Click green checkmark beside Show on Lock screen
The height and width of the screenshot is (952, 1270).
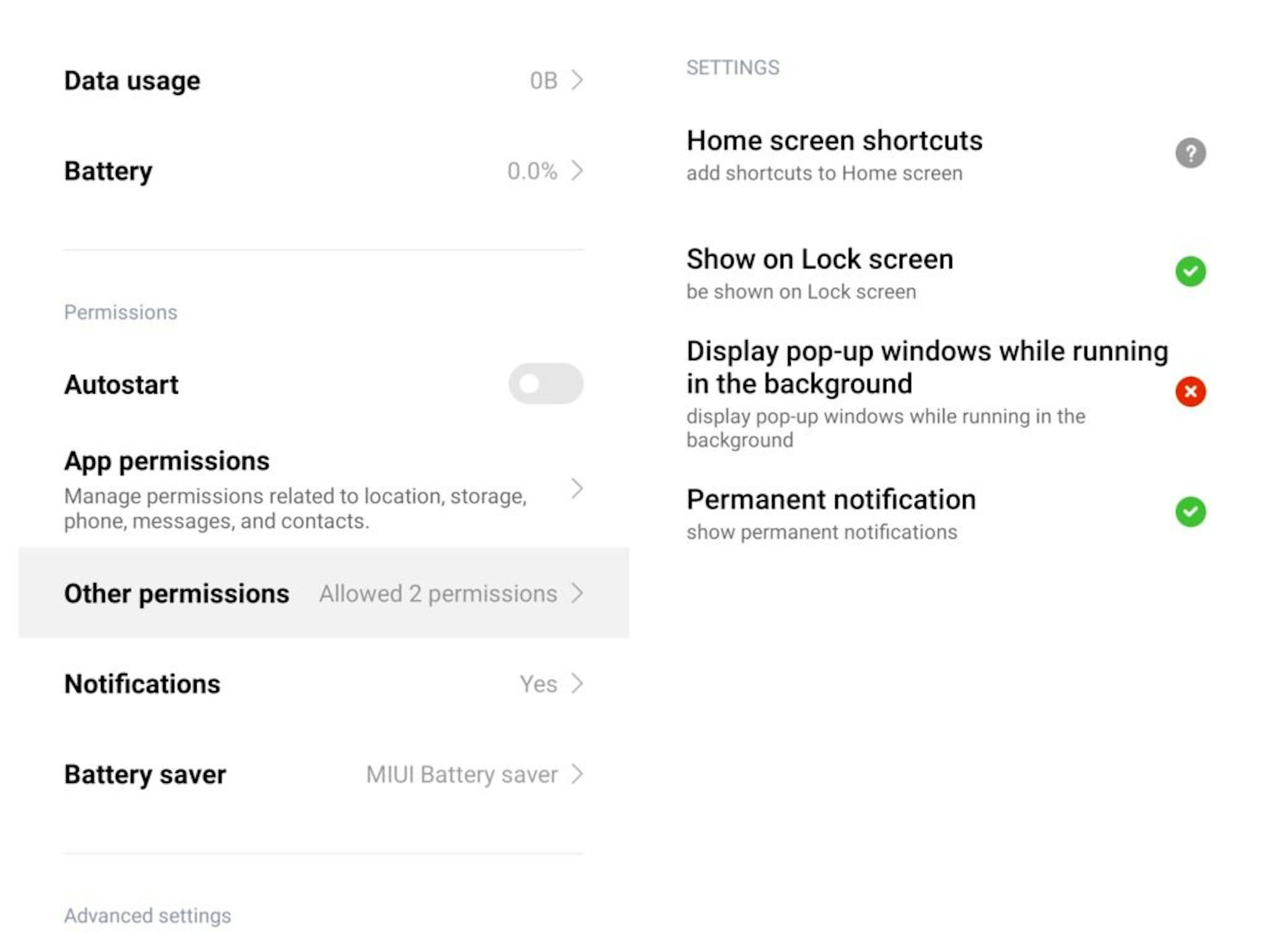(x=1190, y=271)
